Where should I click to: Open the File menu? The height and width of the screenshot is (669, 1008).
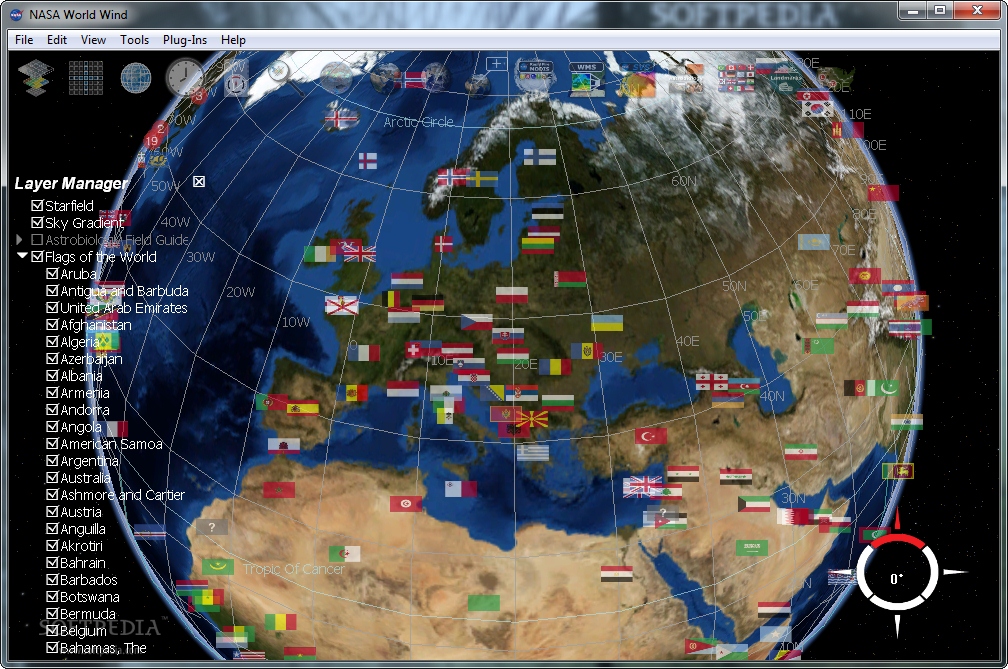click(24, 40)
